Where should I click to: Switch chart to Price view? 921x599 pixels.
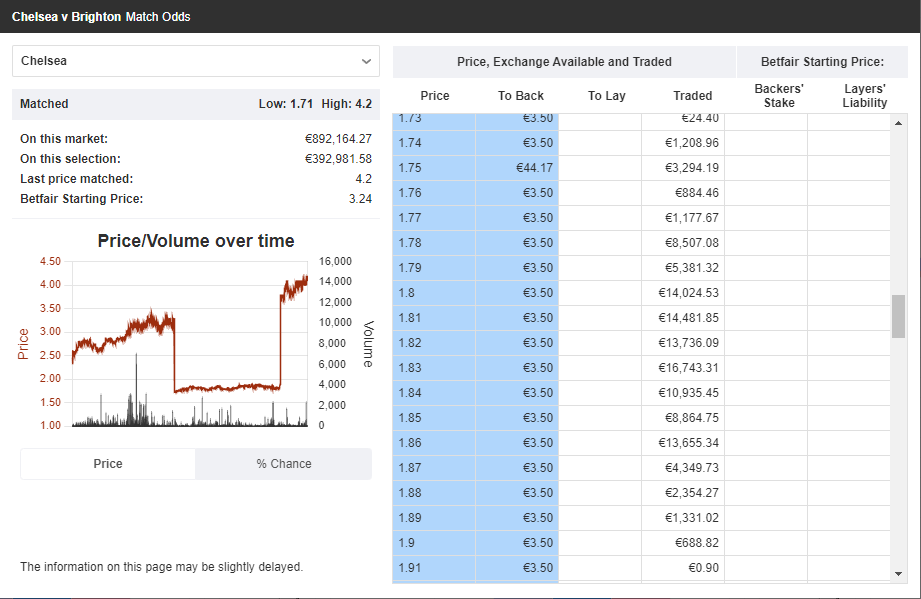click(x=108, y=464)
